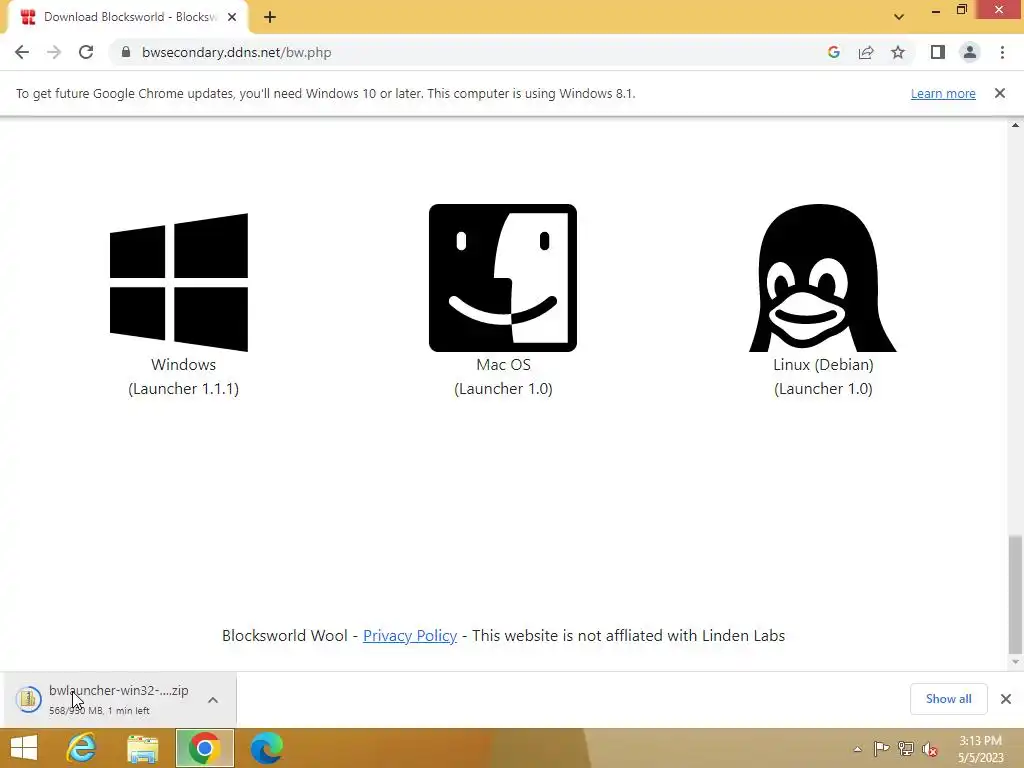Expand options for the bwlauncher download
This screenshot has width=1024, height=768.
coord(213,699)
